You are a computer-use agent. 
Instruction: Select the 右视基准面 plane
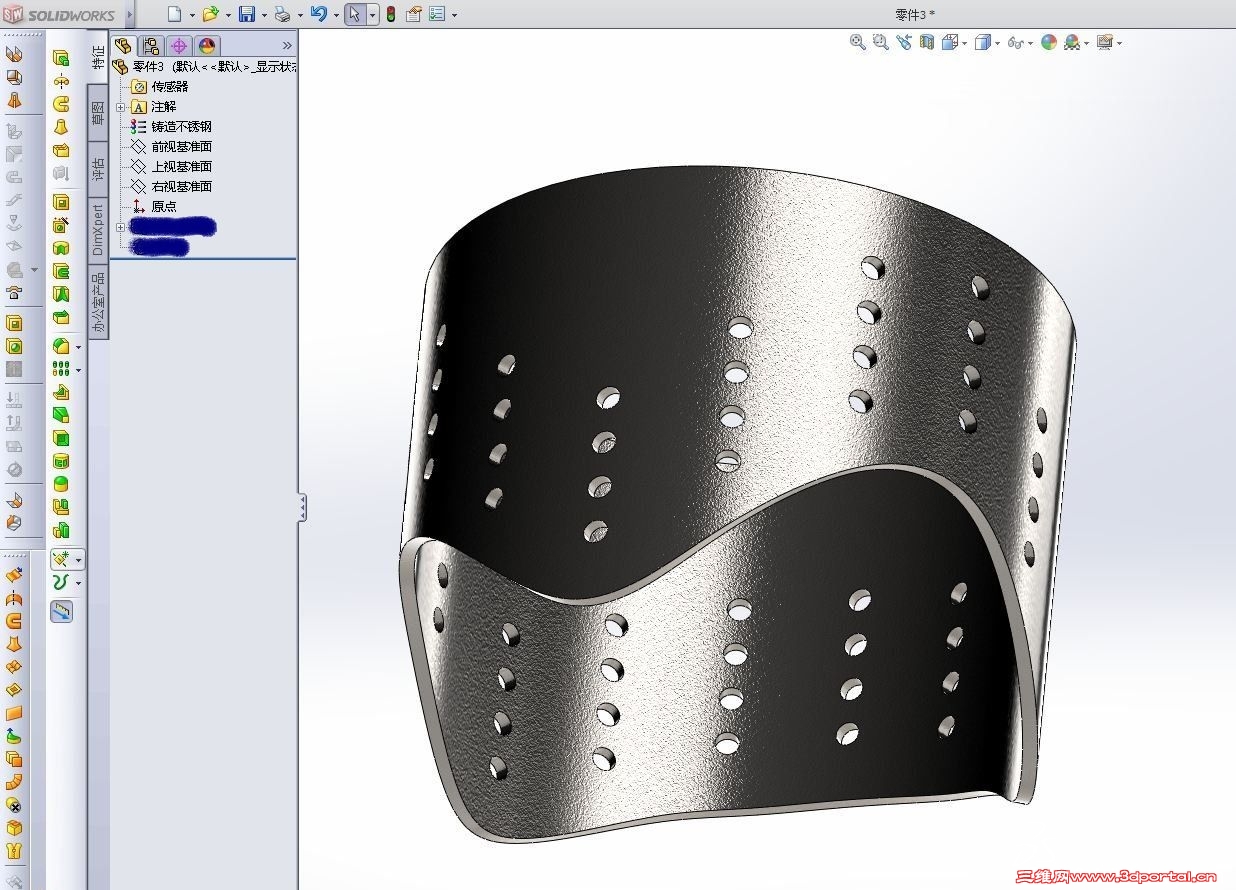pos(171,186)
